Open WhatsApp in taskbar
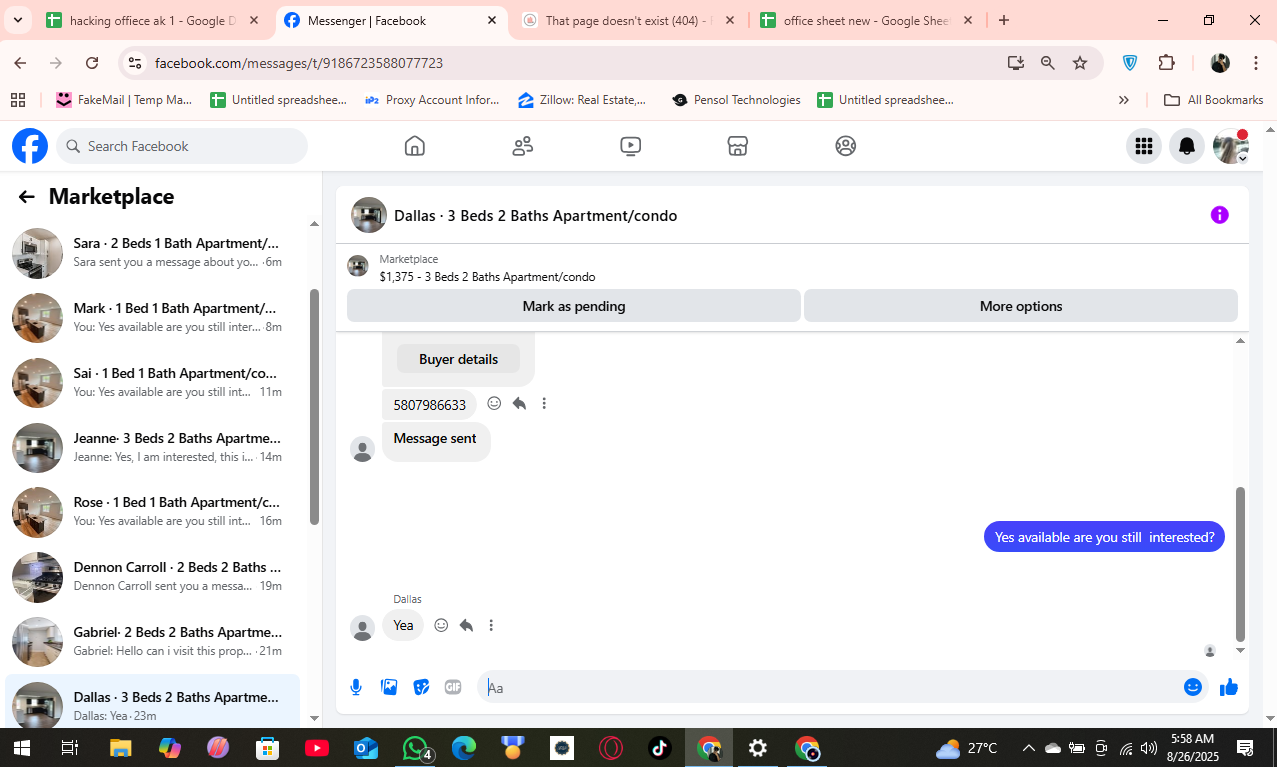Viewport: 1277px width, 767px height. 415,748
